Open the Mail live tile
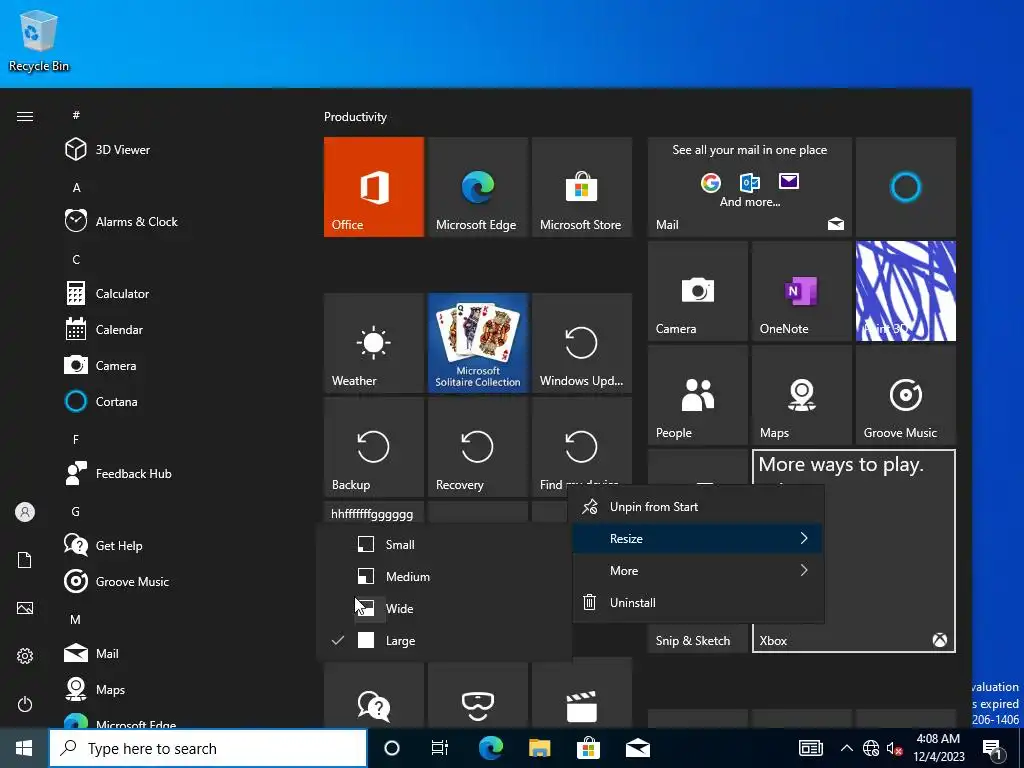Screen dimensions: 1024x768 pyautogui.click(x=750, y=187)
